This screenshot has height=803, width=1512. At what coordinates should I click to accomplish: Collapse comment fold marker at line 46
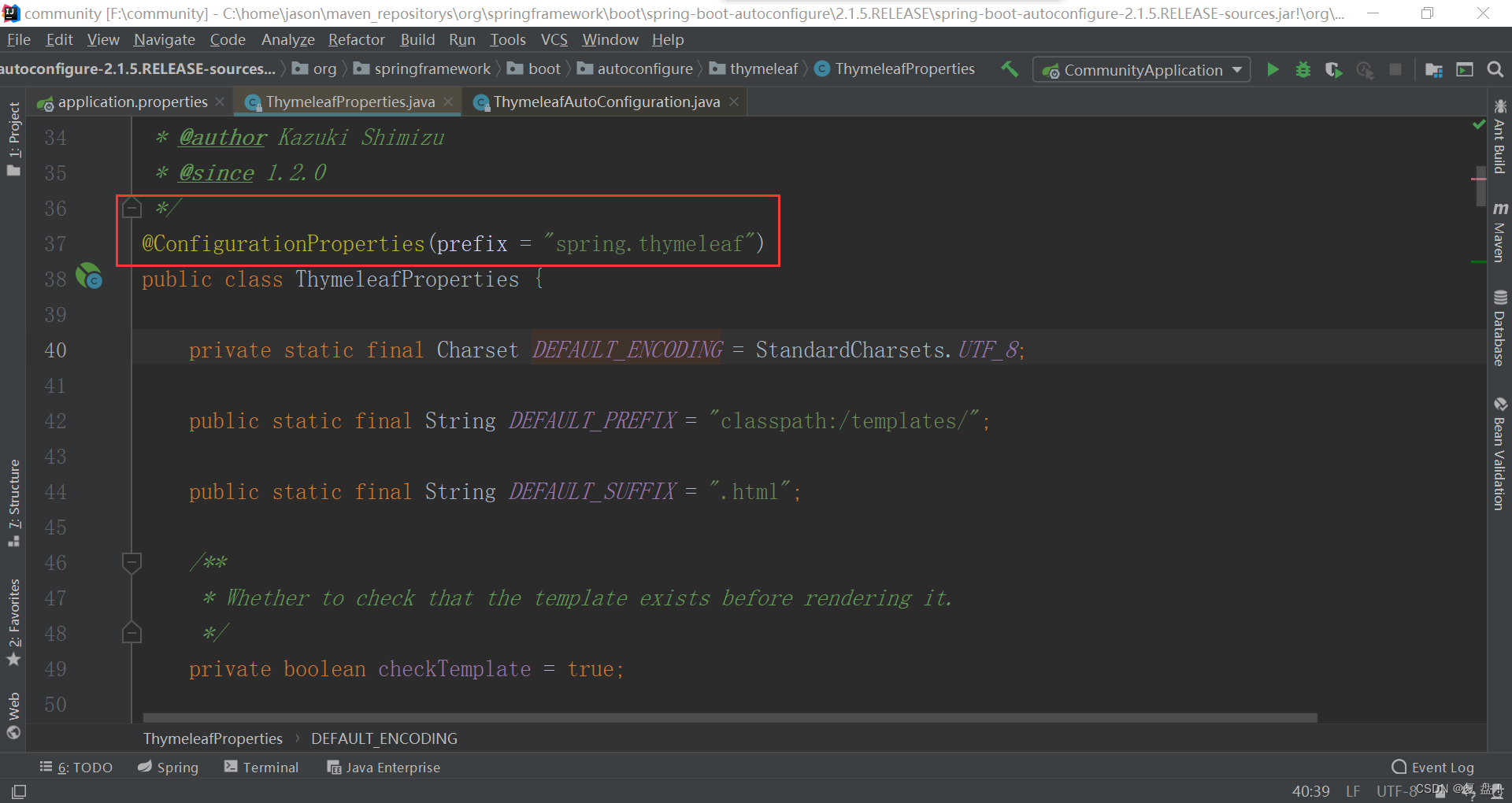[x=132, y=562]
